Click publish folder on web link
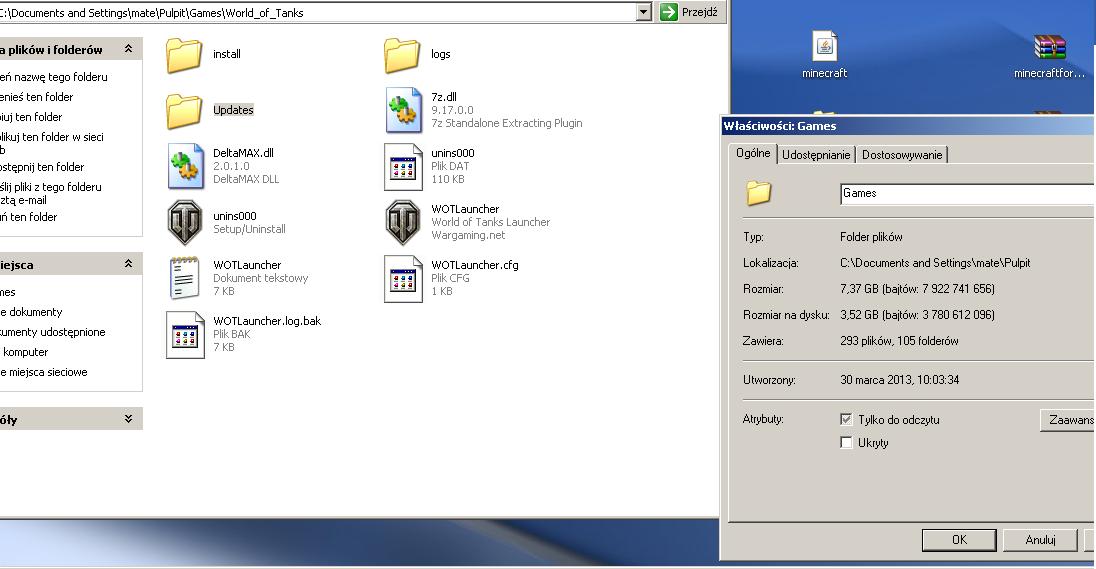The width and height of the screenshot is (1096, 569). tap(52, 143)
